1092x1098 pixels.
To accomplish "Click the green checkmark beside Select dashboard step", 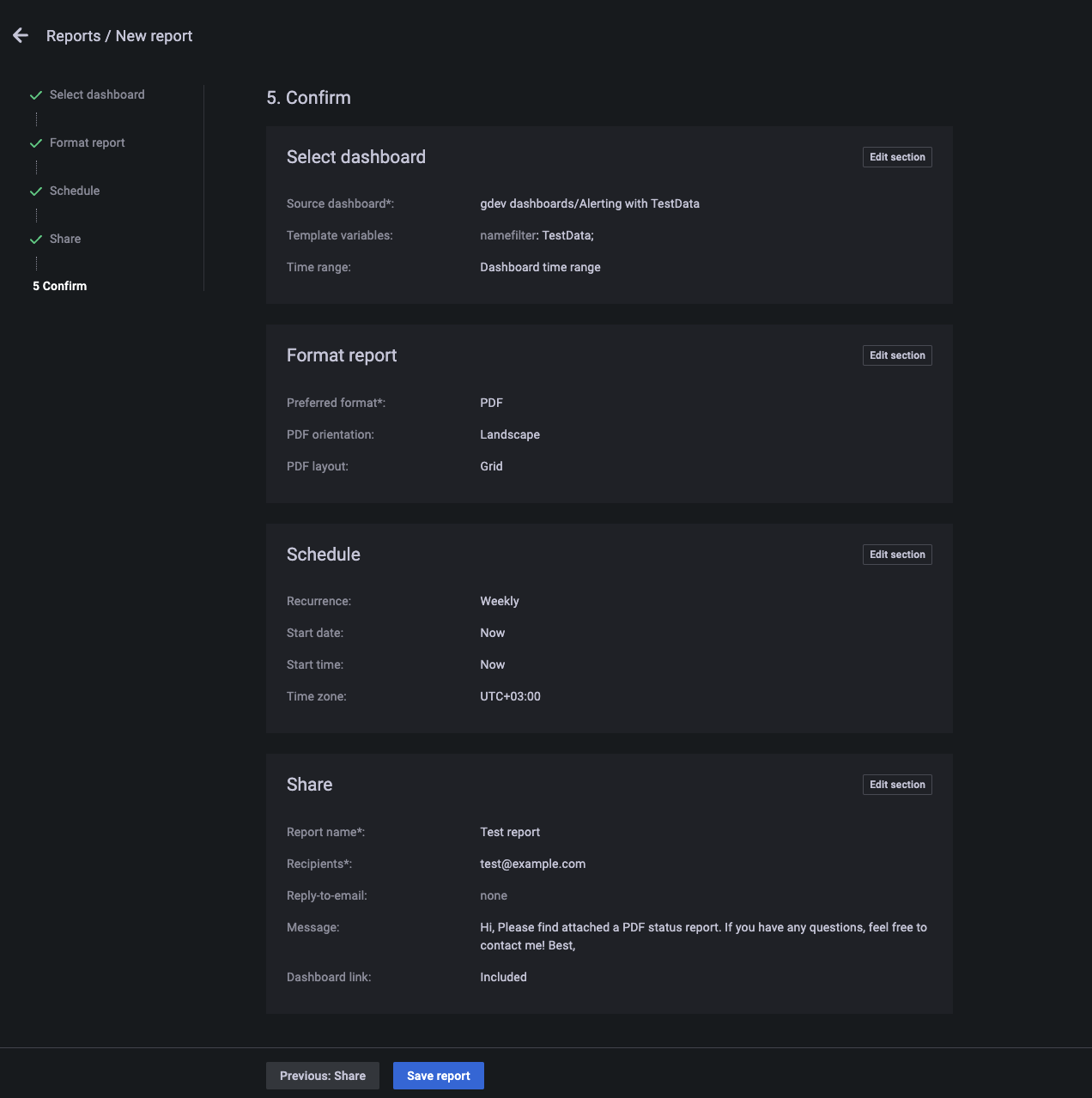I will [36, 95].
